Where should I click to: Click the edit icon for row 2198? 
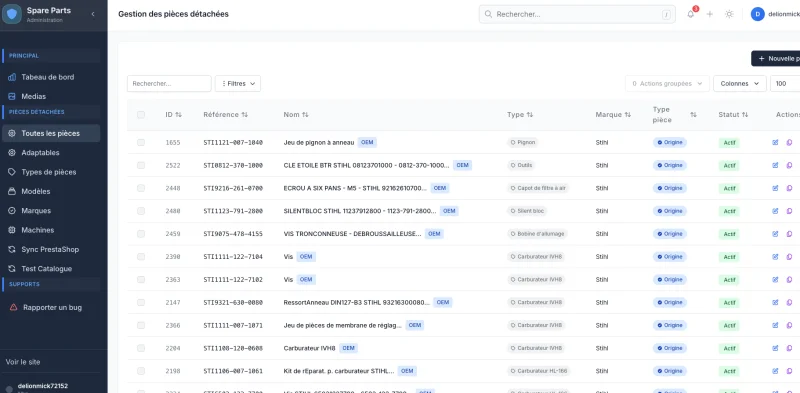pos(775,371)
